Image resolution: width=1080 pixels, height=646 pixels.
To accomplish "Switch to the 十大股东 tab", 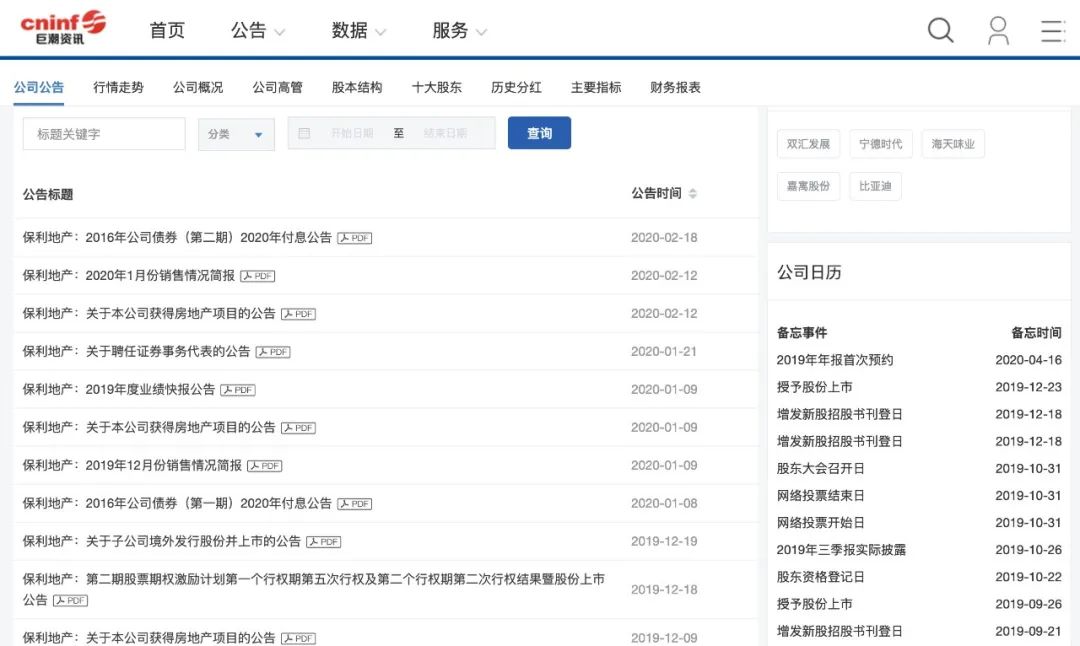I will (x=436, y=88).
